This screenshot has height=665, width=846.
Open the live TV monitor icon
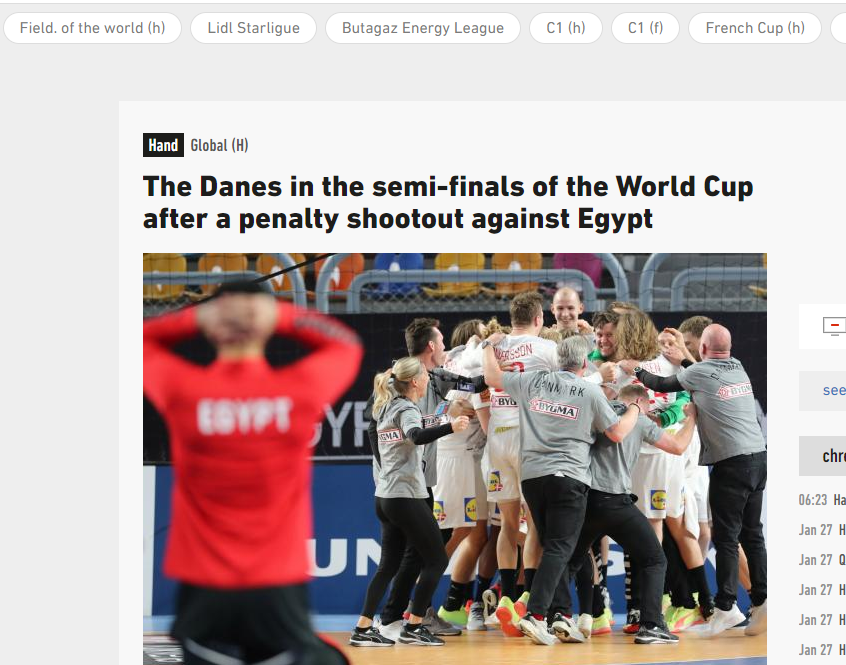click(834, 326)
